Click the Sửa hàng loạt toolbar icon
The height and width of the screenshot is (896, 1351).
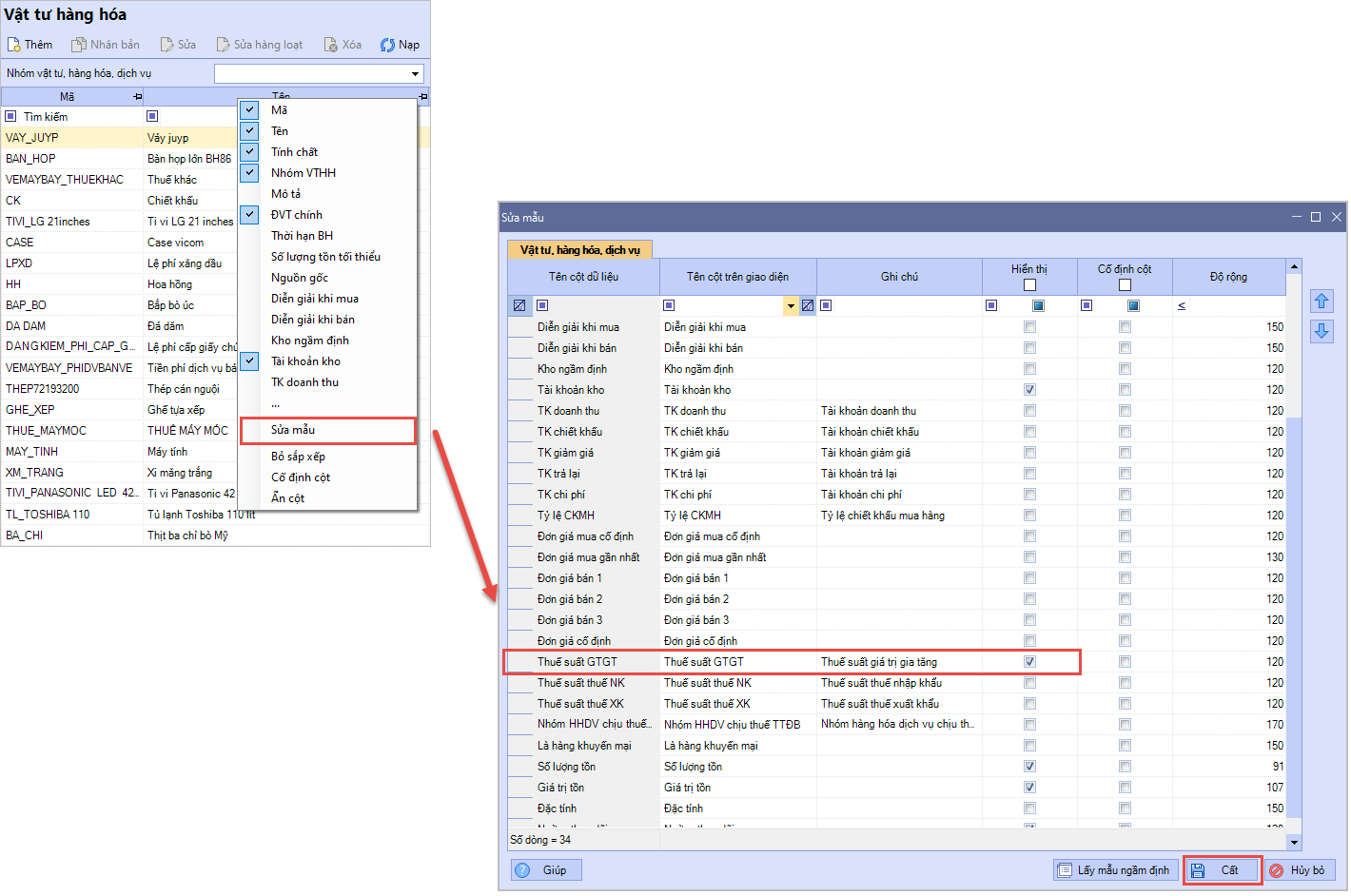[x=223, y=45]
